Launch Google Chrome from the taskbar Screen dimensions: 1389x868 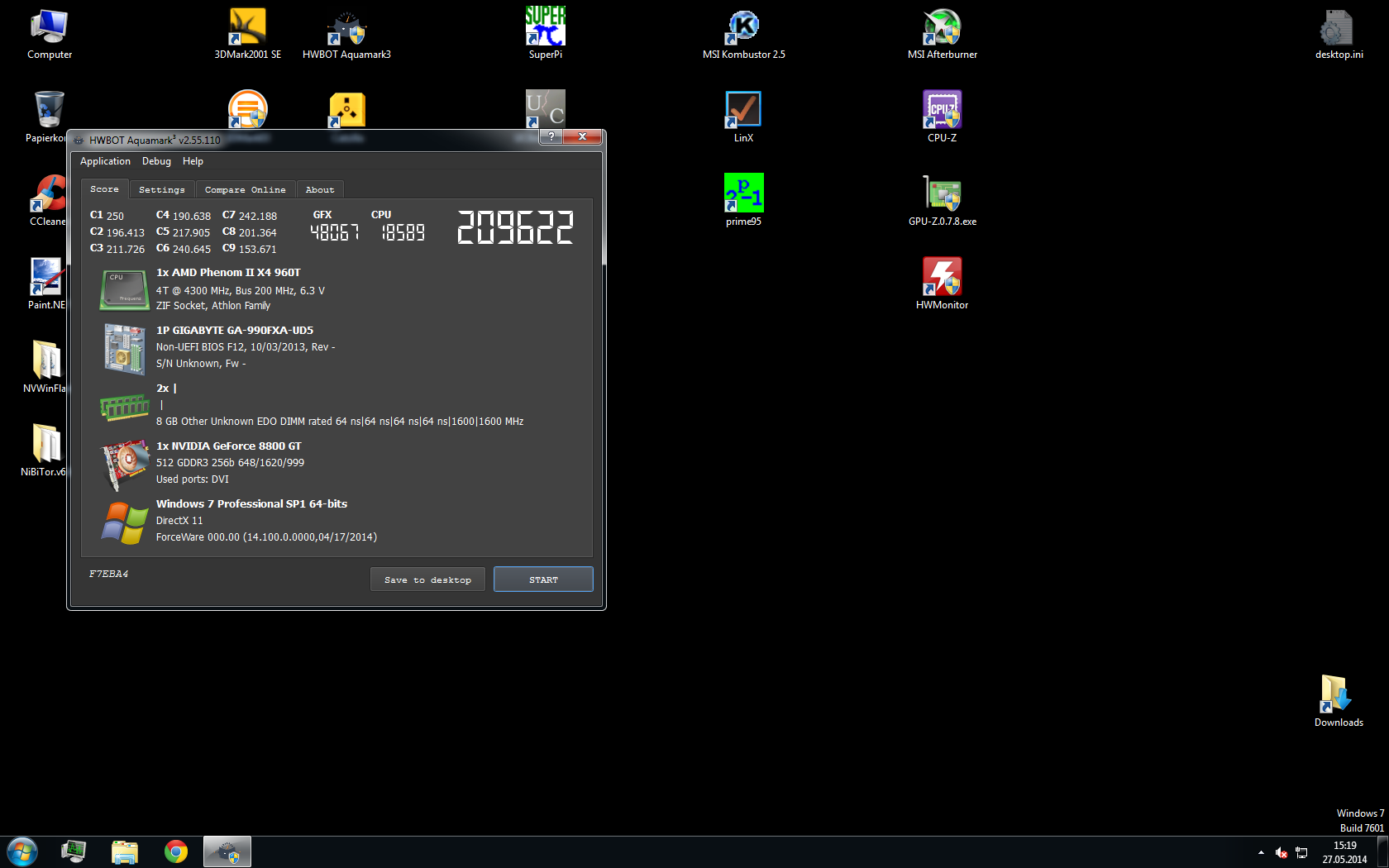(x=175, y=851)
